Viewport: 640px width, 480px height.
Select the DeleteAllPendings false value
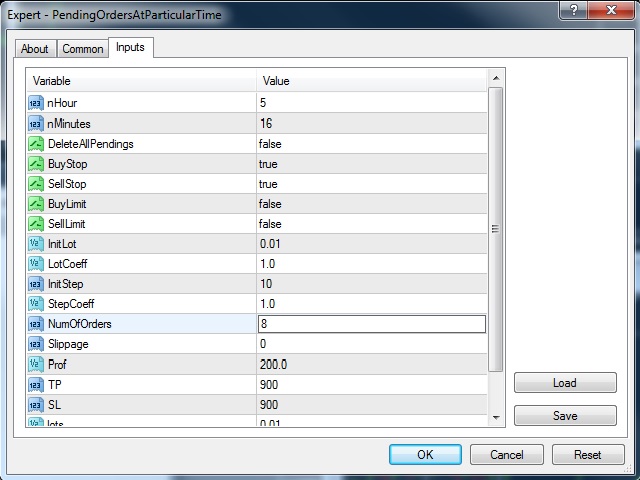pyautogui.click(x=370, y=144)
